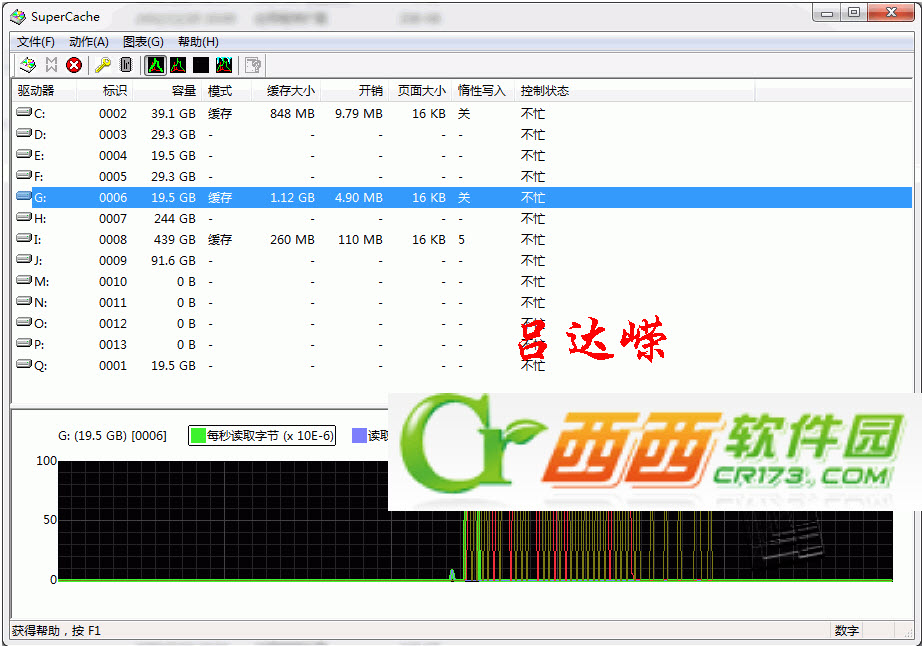Select the plain black graph icon
Viewport: 922px width, 646px height.
201,65
